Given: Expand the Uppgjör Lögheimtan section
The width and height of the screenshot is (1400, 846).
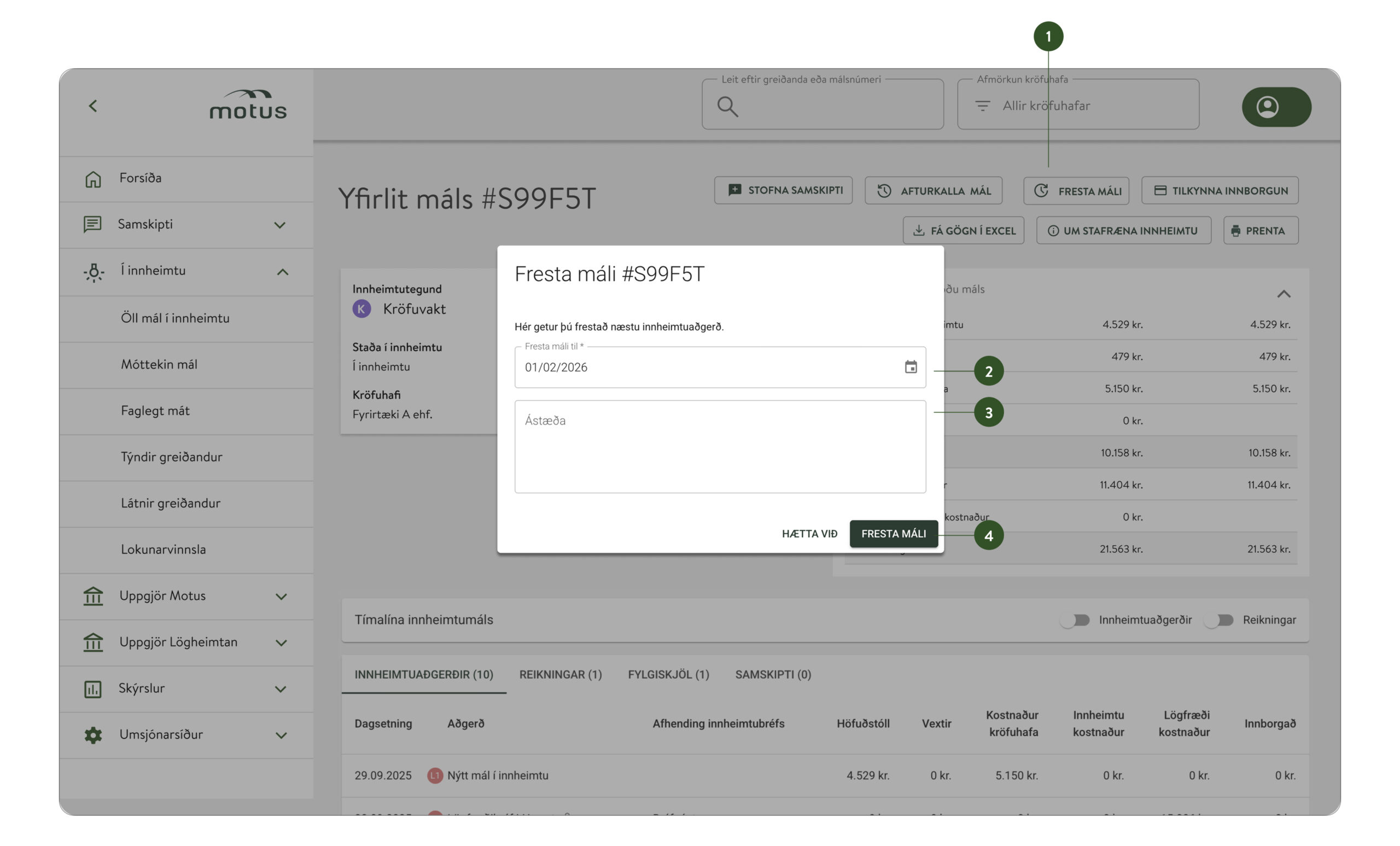Looking at the screenshot, I should [281, 642].
